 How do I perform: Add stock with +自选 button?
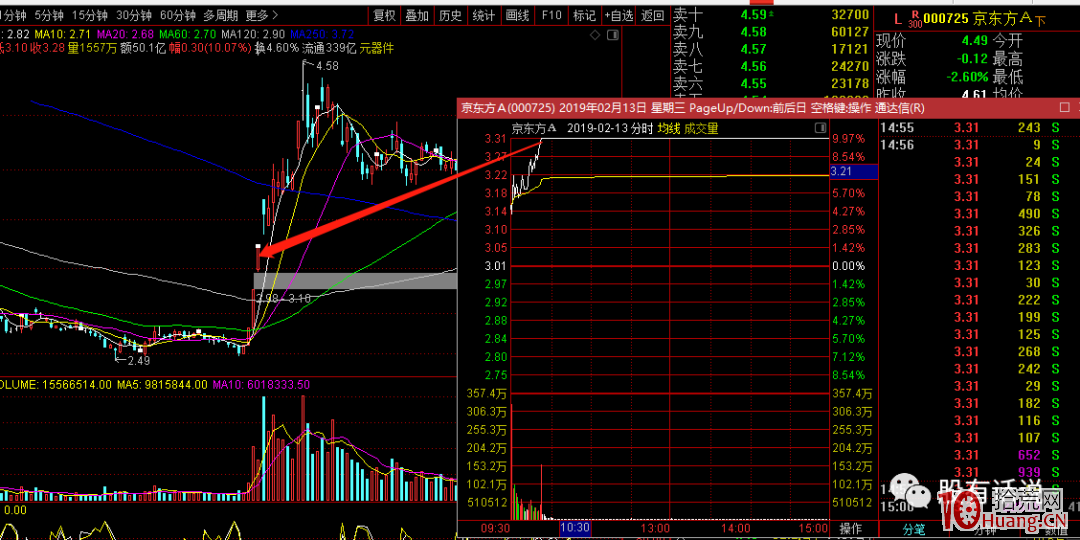click(x=619, y=14)
